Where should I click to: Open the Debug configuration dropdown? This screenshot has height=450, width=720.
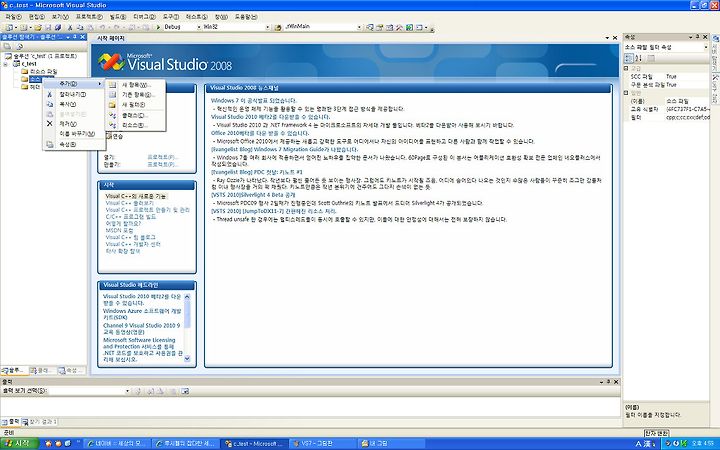(199, 27)
